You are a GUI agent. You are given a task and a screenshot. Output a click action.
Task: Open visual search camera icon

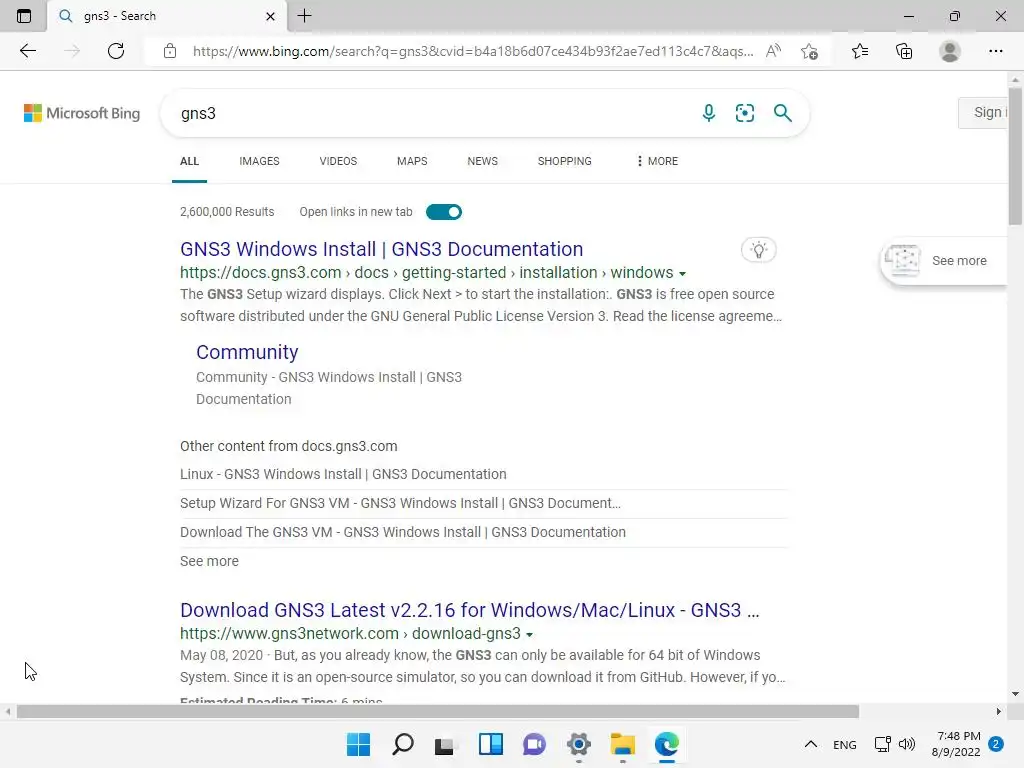pos(744,113)
